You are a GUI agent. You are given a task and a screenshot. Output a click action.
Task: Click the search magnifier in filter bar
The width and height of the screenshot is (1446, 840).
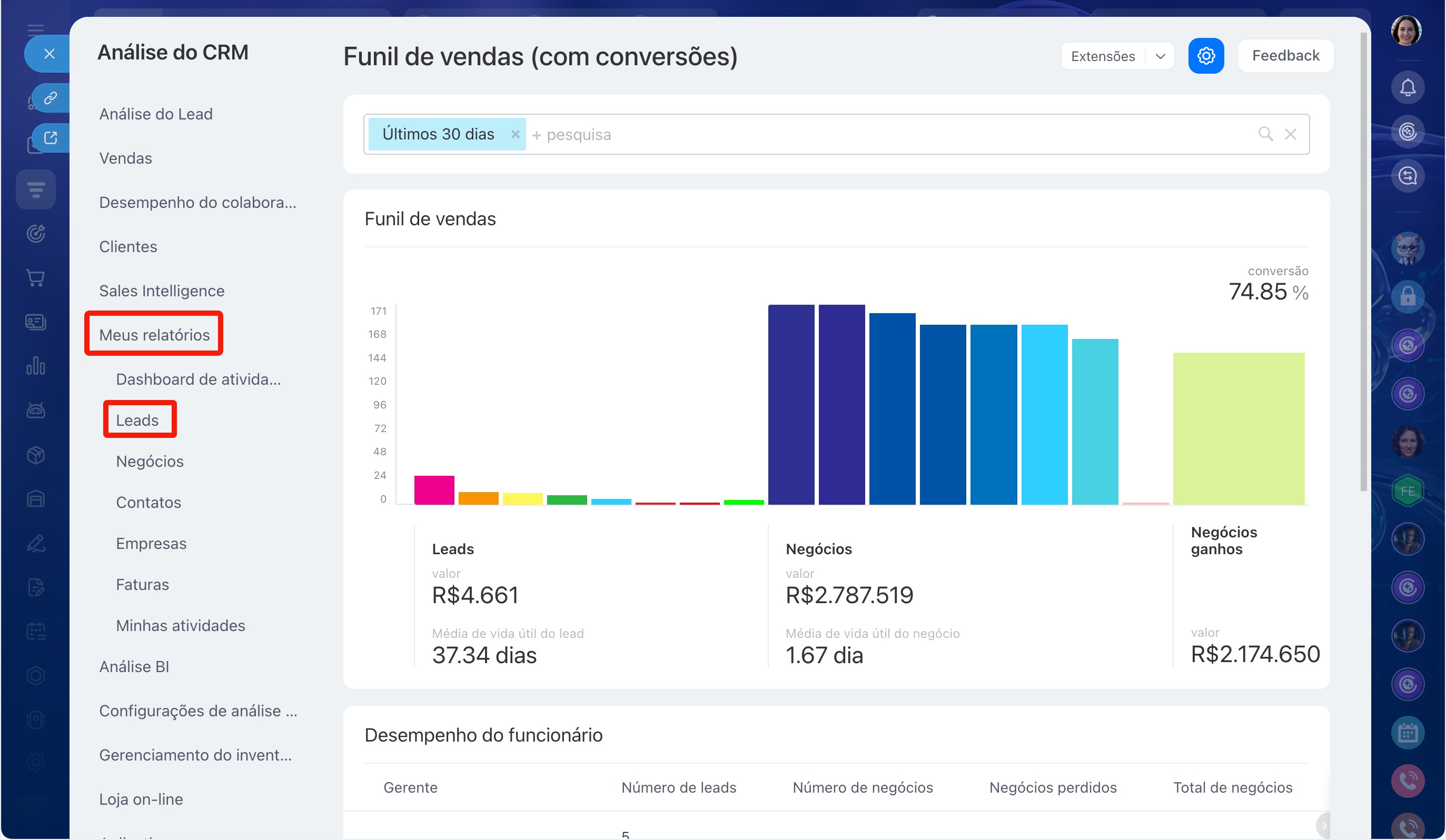point(1265,134)
